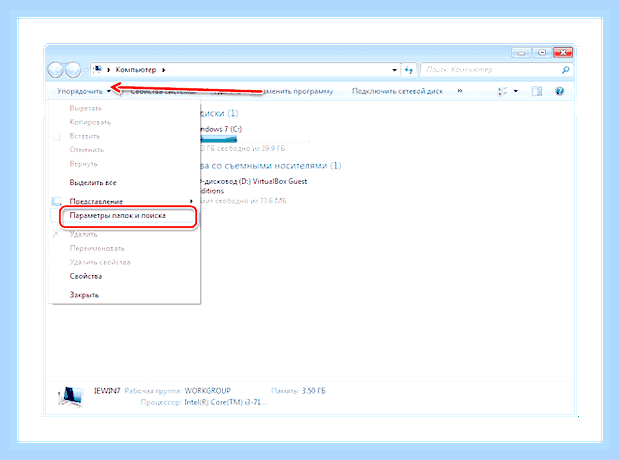620x460 pixels.
Task: Click the Back navigation arrow
Action: click(x=55, y=70)
